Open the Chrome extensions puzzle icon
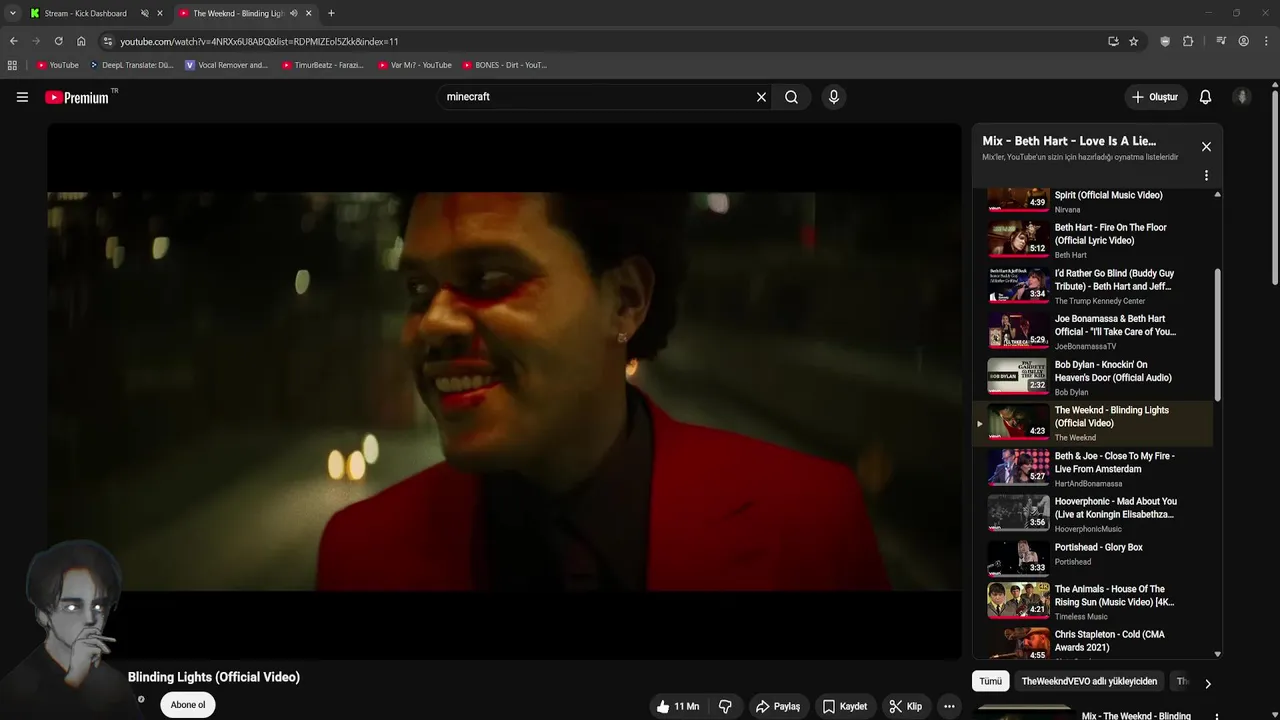The image size is (1280, 720). (1188, 41)
